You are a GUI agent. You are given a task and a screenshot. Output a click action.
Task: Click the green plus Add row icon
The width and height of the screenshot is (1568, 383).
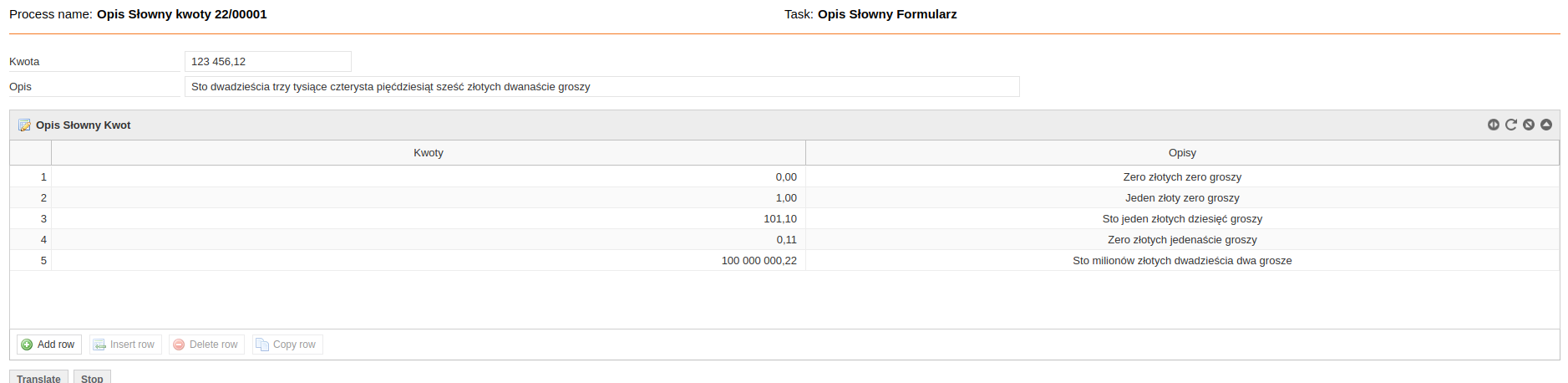[x=27, y=345]
